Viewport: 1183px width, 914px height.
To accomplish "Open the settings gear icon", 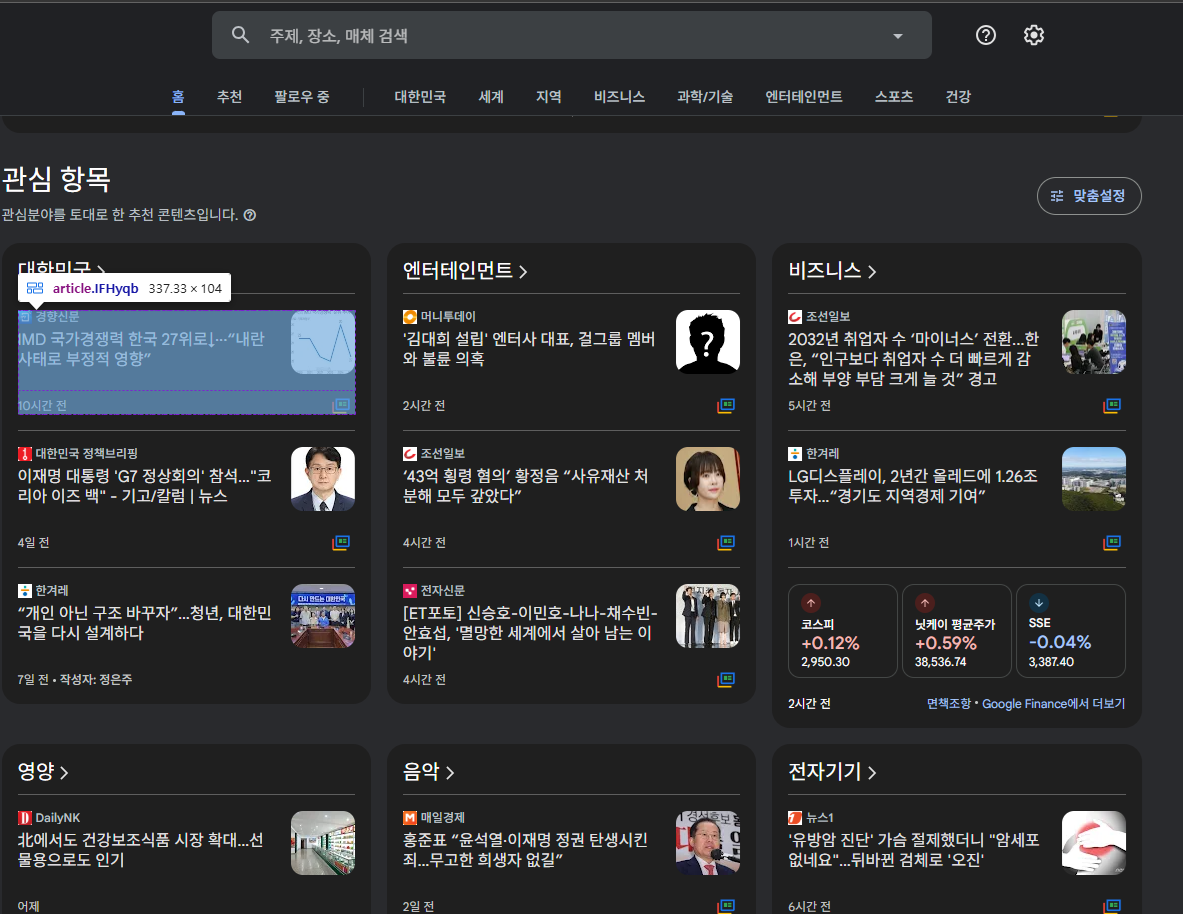I will (x=1034, y=35).
